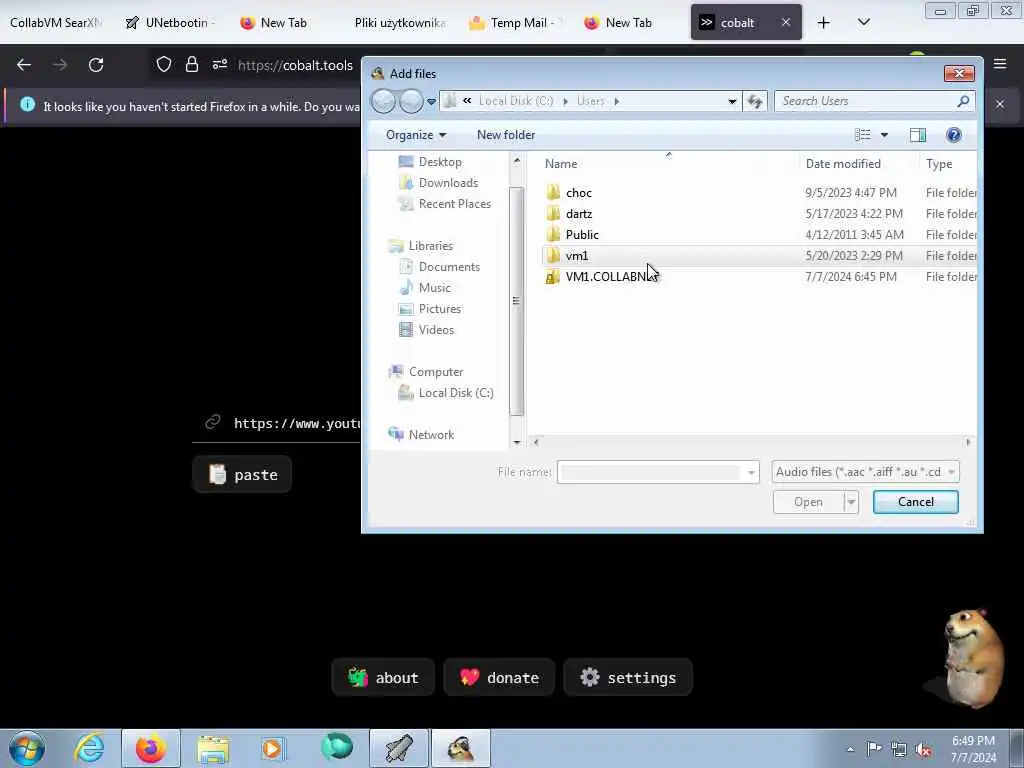Switch to Temp Mail tab
Viewport: 1024px width, 768px height.
pyautogui.click(x=516, y=23)
